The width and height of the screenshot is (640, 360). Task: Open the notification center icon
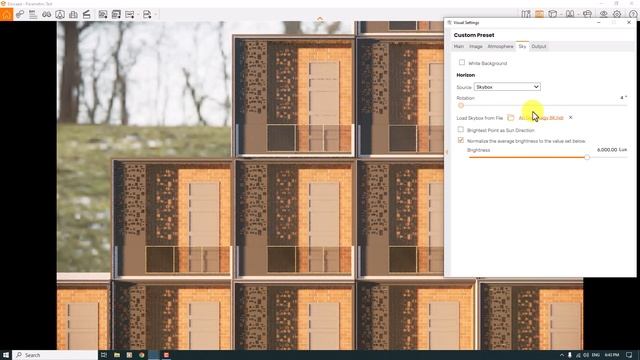pos(629,355)
